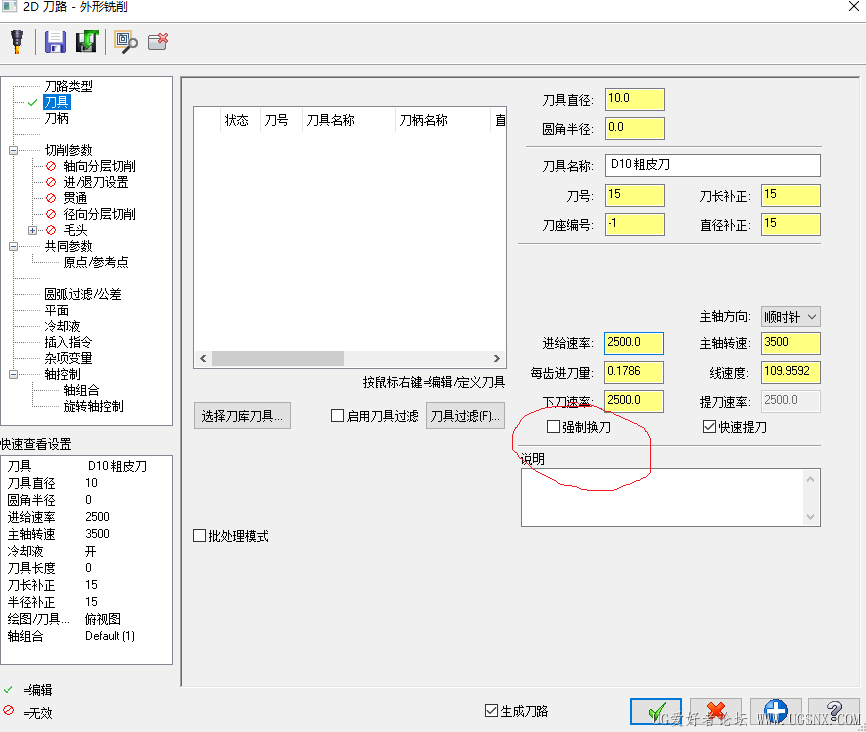The width and height of the screenshot is (866, 732).
Task: Select 刀具 page in the tree
Action: (x=56, y=102)
